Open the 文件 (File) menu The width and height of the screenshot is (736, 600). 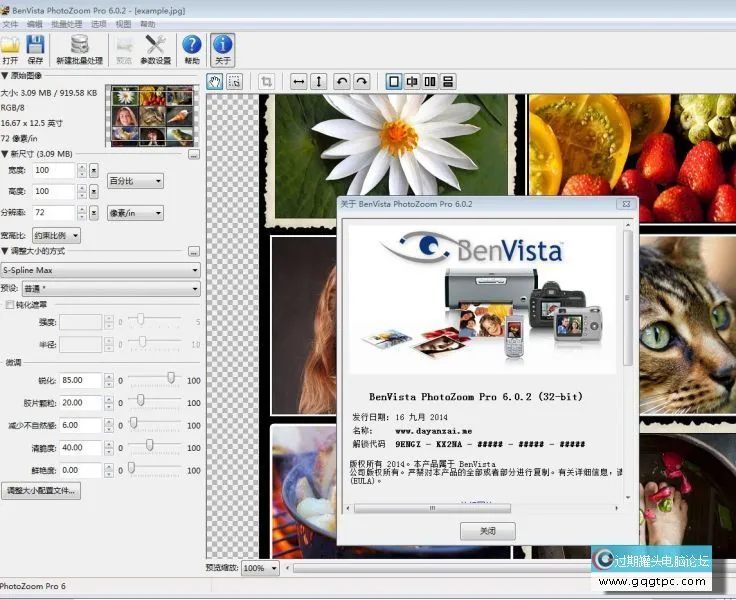[10, 23]
